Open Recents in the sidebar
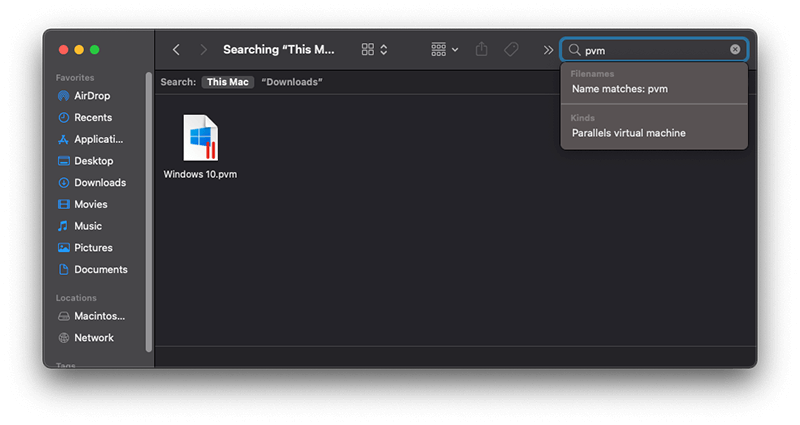 point(85,117)
